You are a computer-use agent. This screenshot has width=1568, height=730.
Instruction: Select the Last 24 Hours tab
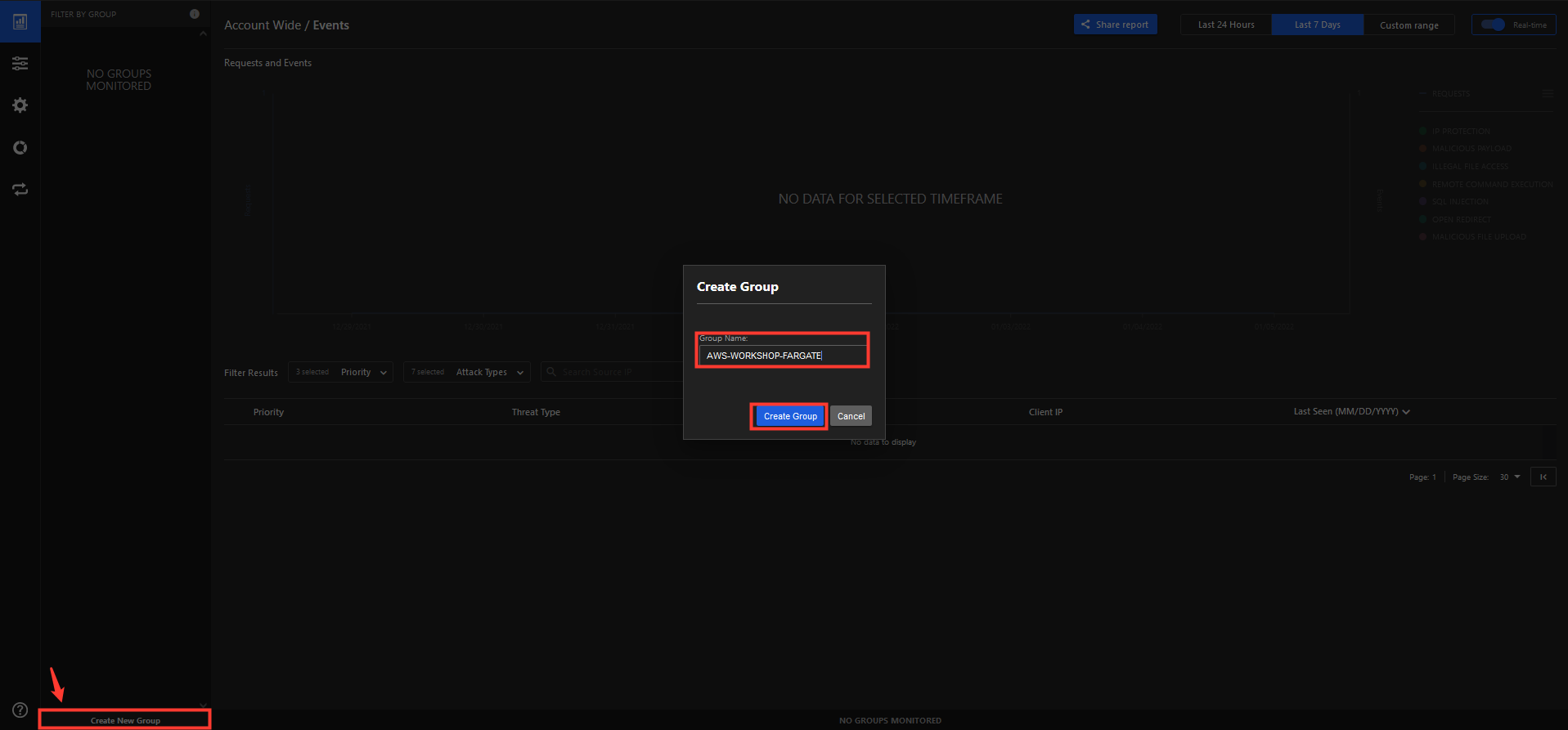[x=1226, y=25]
